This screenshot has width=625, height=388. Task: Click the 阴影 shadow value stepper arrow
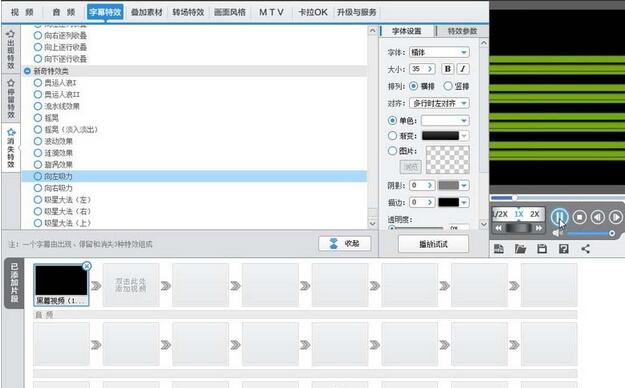430,185
